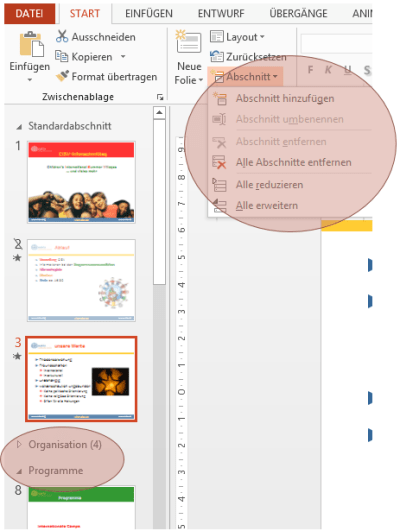The image size is (400, 531).
Task: Click the Abschnitt umbenennen icon
Action: [x=219, y=119]
